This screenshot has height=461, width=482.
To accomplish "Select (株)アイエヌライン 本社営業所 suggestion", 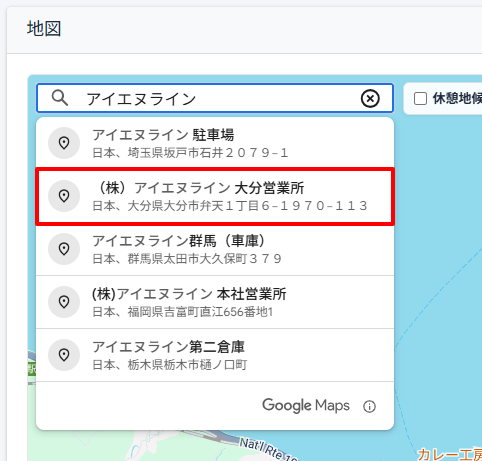I will click(215, 302).
